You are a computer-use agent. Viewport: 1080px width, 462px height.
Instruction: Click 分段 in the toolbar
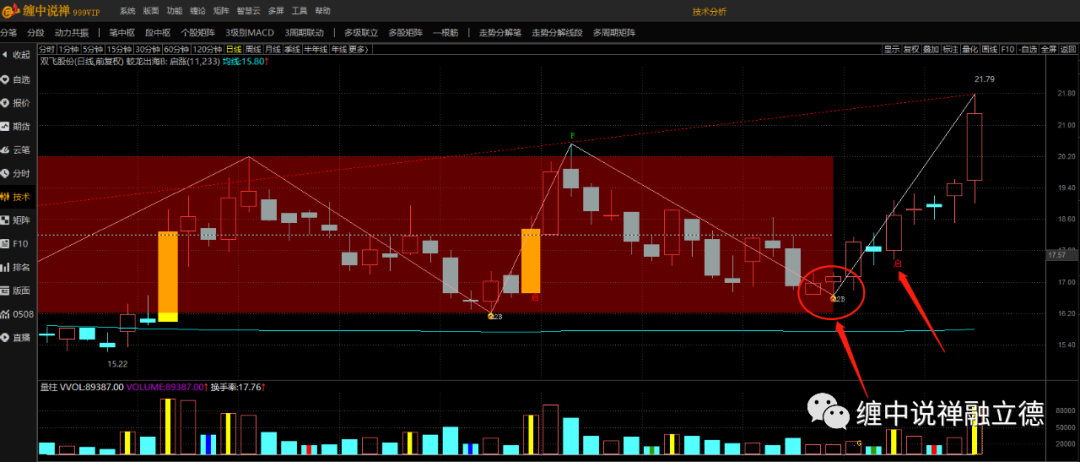[x=34, y=33]
